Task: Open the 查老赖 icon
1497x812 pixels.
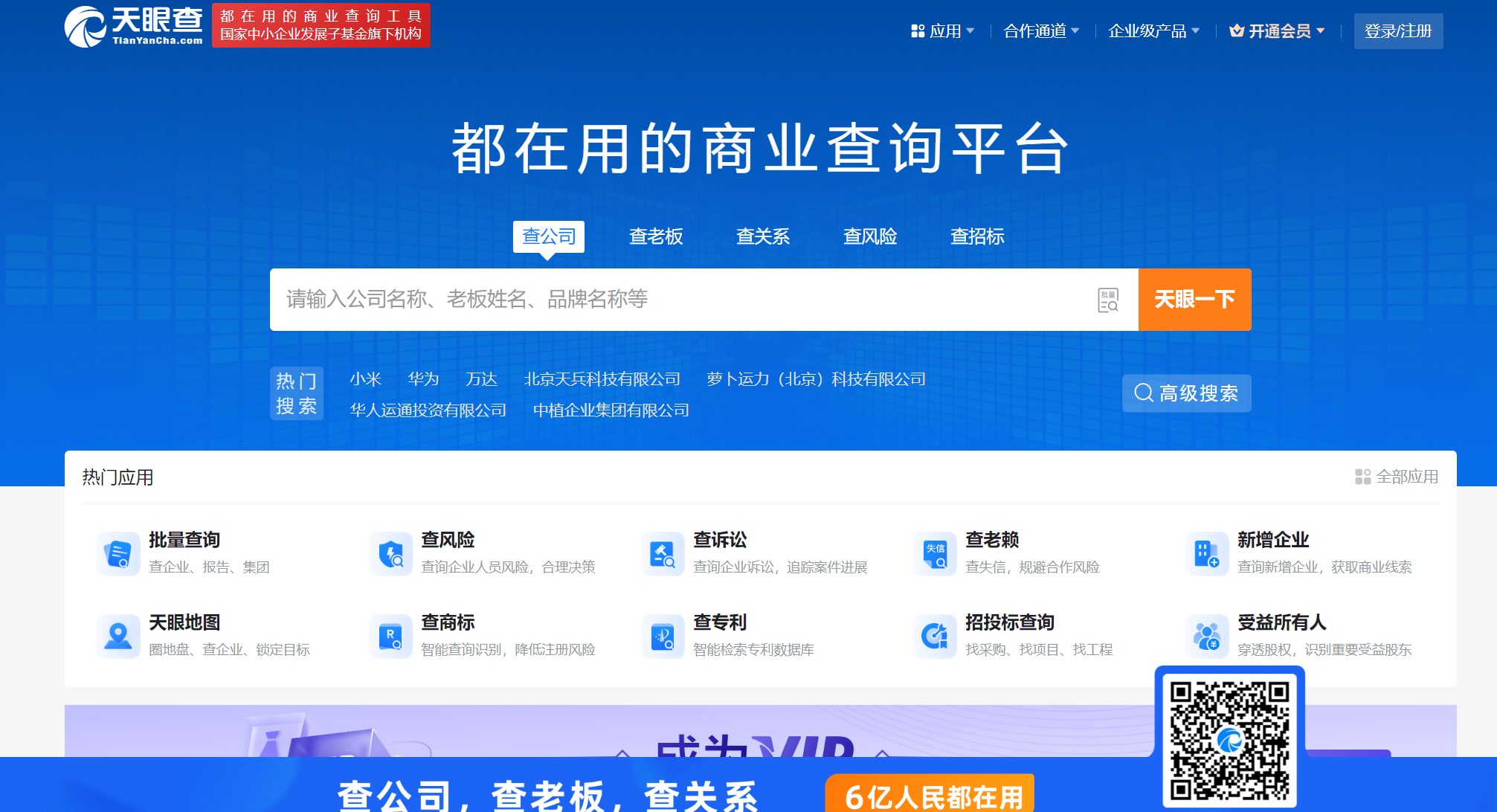Action: [x=935, y=553]
